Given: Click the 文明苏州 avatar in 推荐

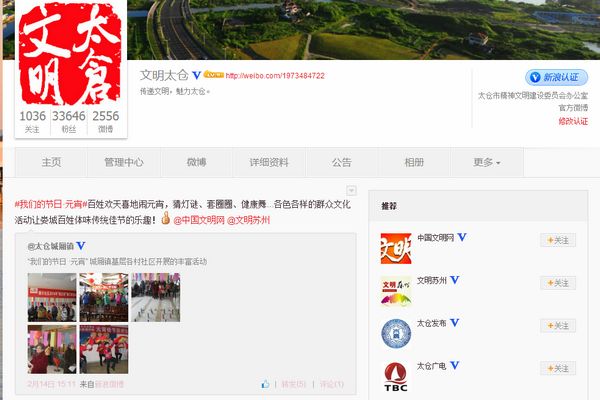Looking at the screenshot, I should point(396,291).
